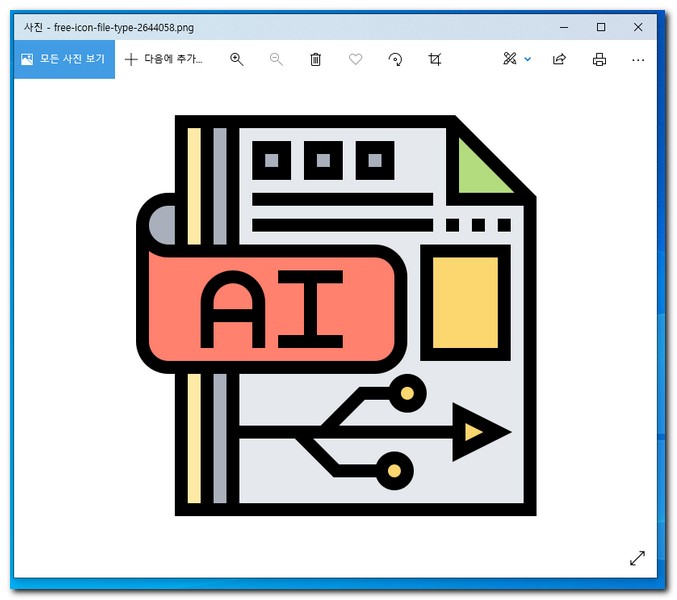Viewport: 677px width, 600px height.
Task: Zoom in with the magnifier plus icon
Action: (237, 60)
